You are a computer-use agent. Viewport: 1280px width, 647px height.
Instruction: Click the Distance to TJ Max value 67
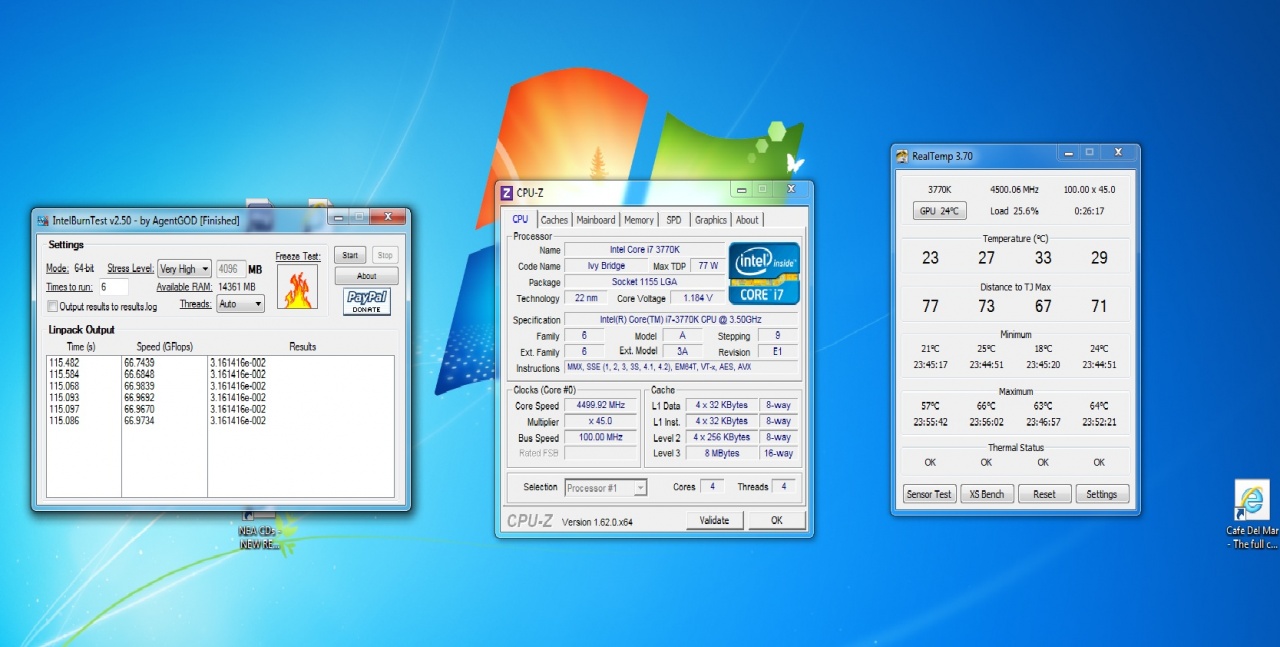[x=1043, y=306]
